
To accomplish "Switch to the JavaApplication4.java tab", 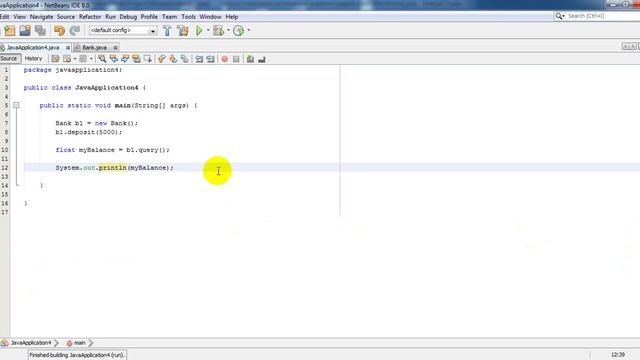I will (x=33, y=48).
